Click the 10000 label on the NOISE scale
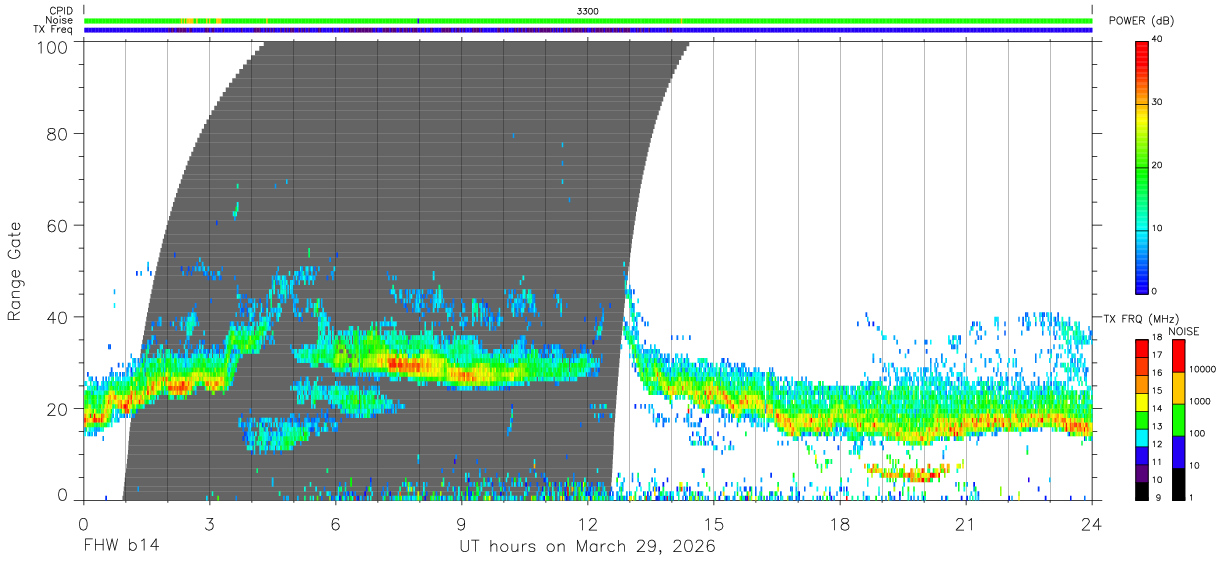Screen dimensions: 1228x567 click(x=1203, y=369)
